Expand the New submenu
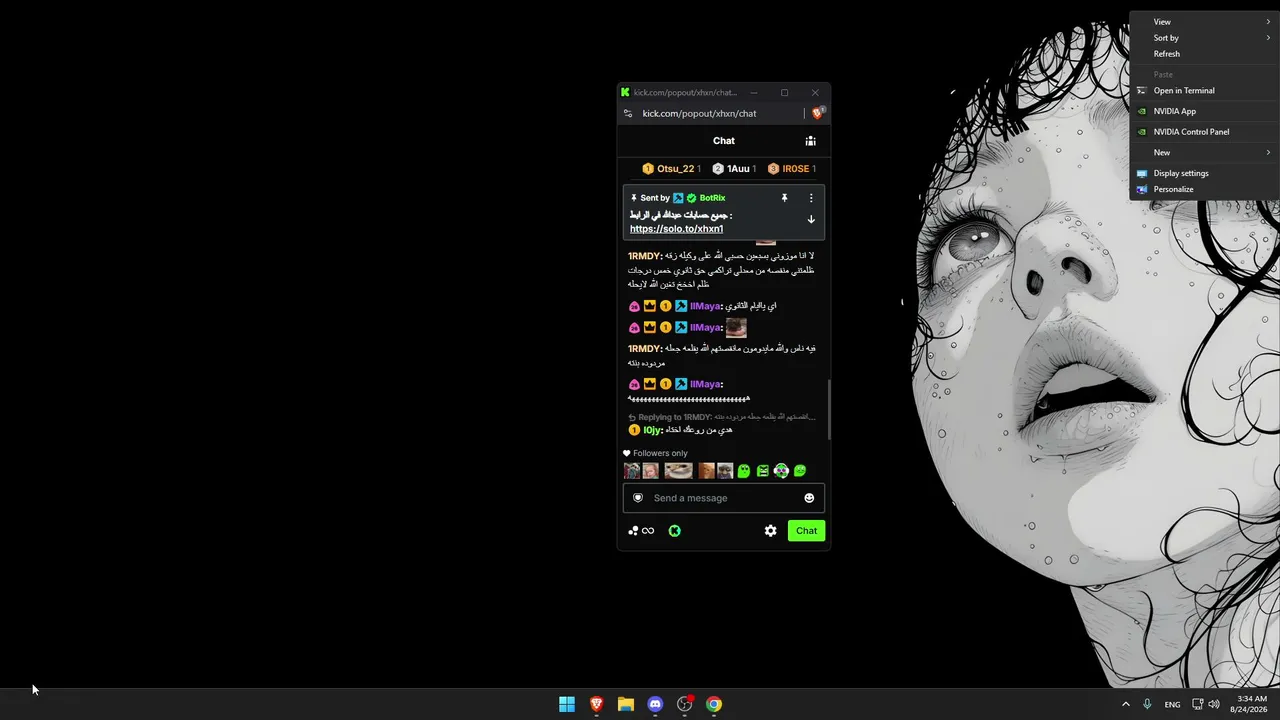The image size is (1280, 720). point(1202,153)
